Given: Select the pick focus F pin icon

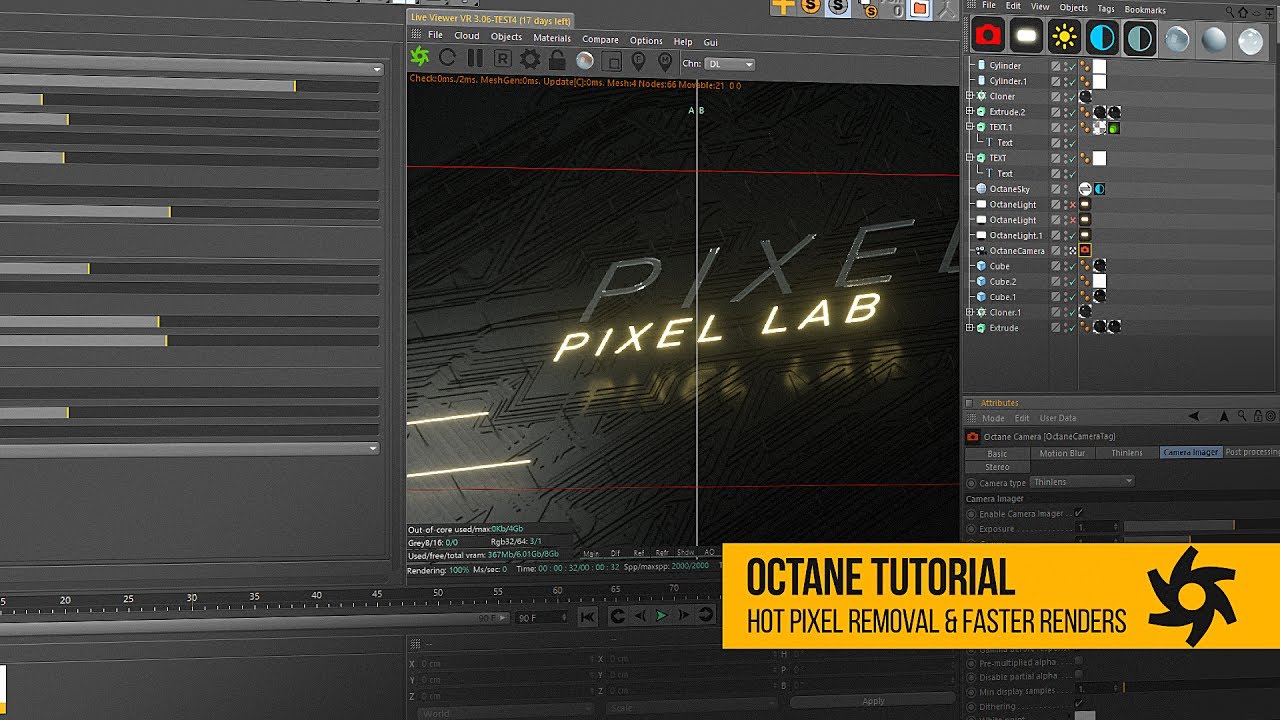Looking at the screenshot, I should pos(639,62).
